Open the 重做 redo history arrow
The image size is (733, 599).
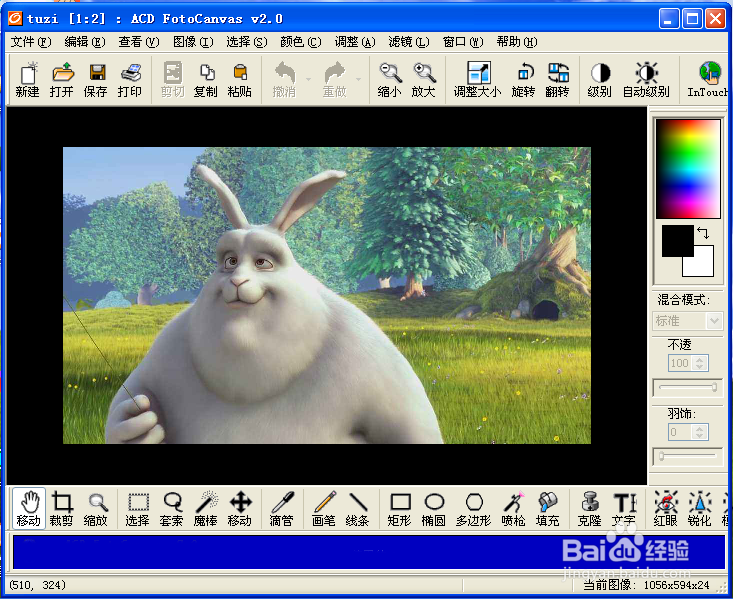coord(359,79)
